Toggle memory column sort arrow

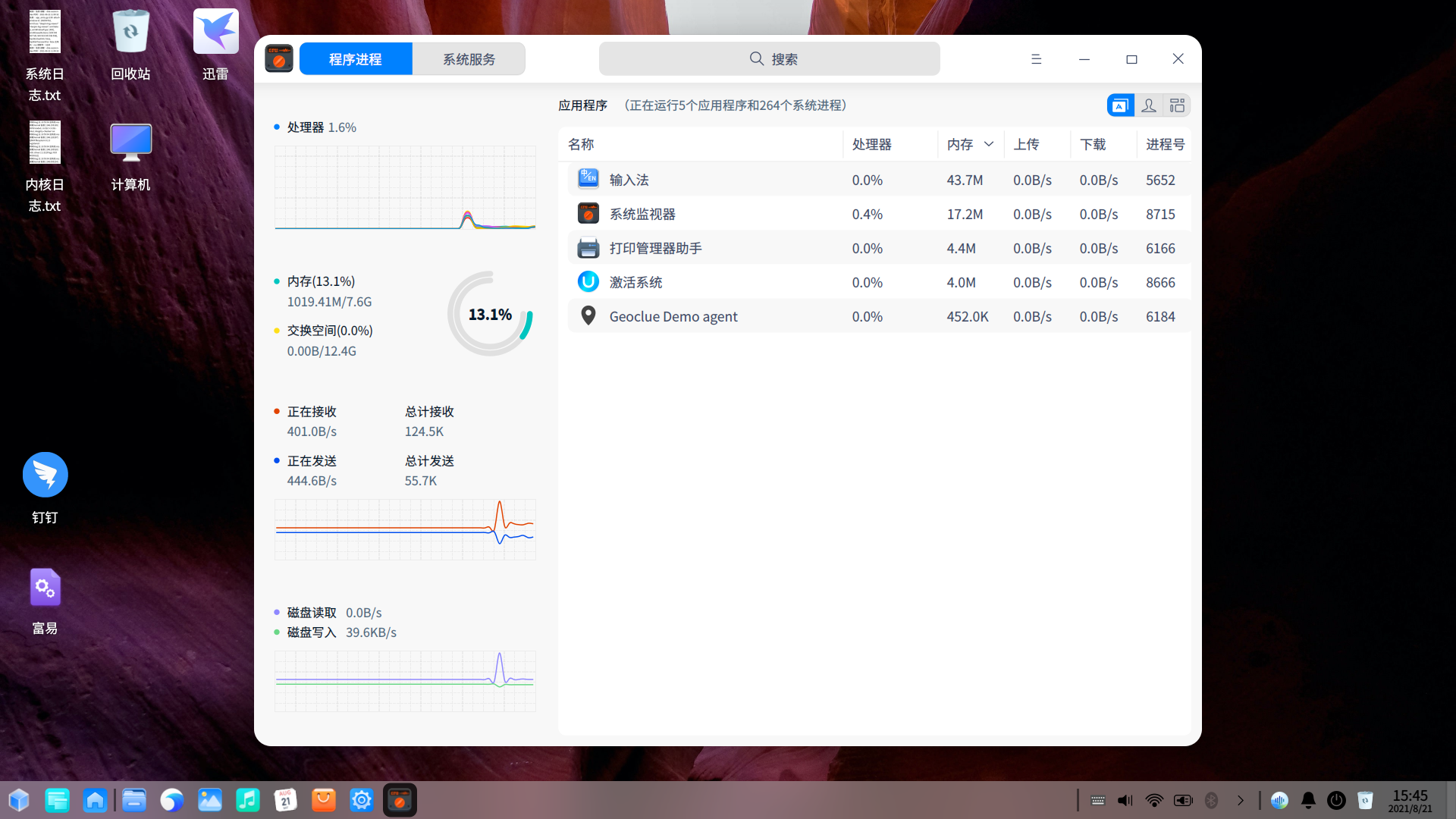tap(989, 144)
